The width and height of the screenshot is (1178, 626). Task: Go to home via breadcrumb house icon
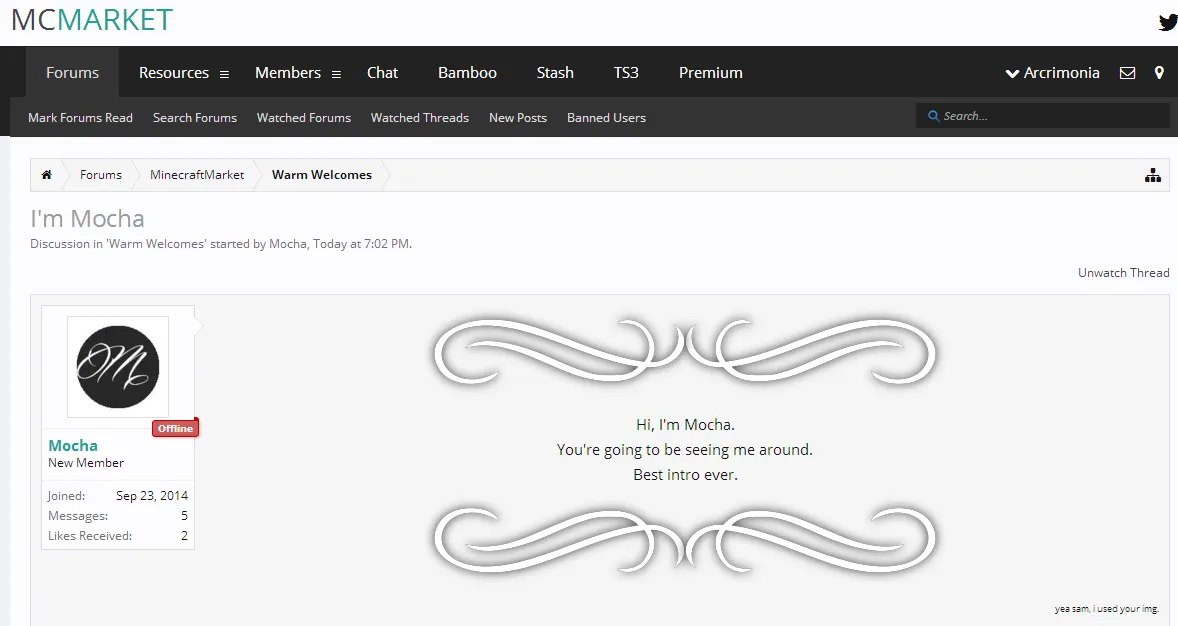click(47, 174)
